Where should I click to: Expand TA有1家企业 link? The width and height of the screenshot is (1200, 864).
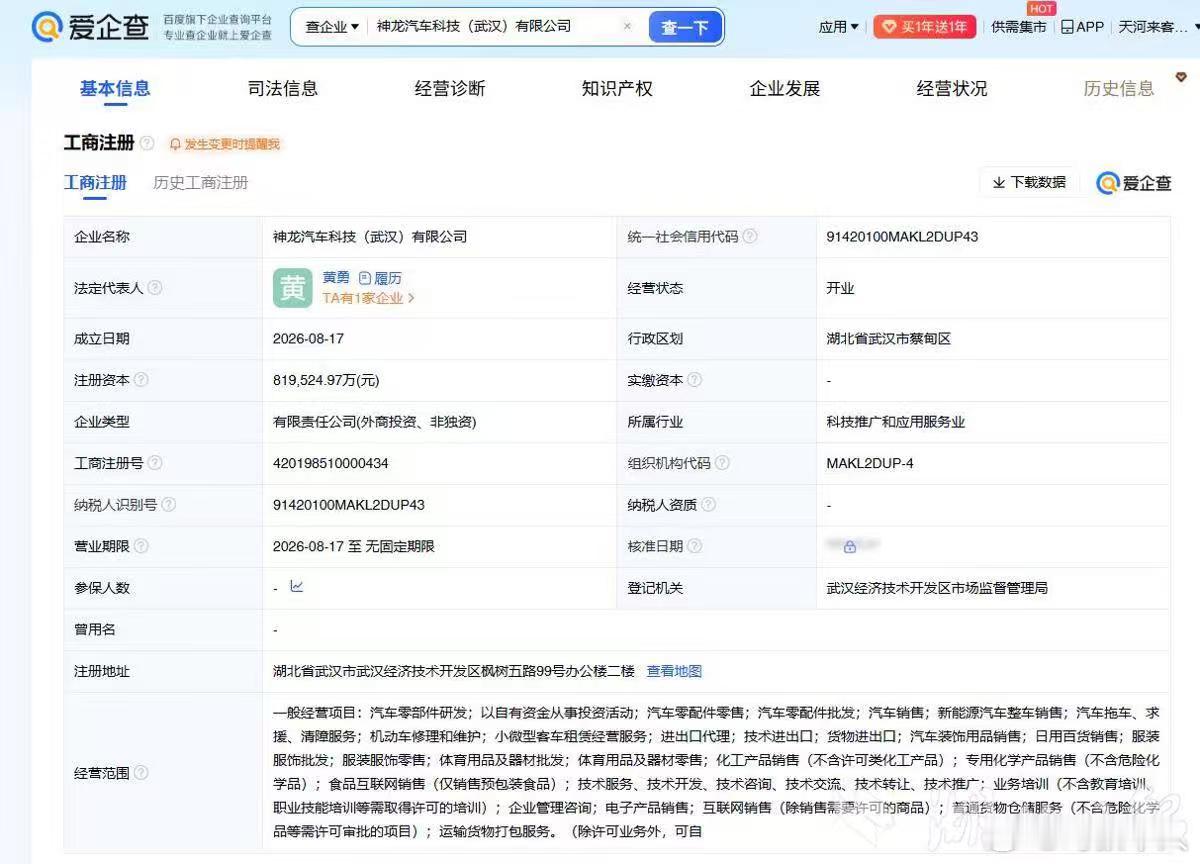click(368, 298)
